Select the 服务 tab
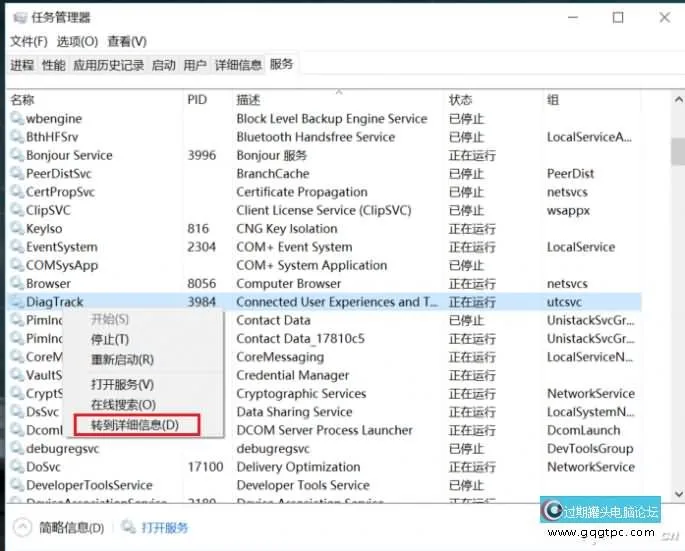 pyautogui.click(x=281, y=64)
